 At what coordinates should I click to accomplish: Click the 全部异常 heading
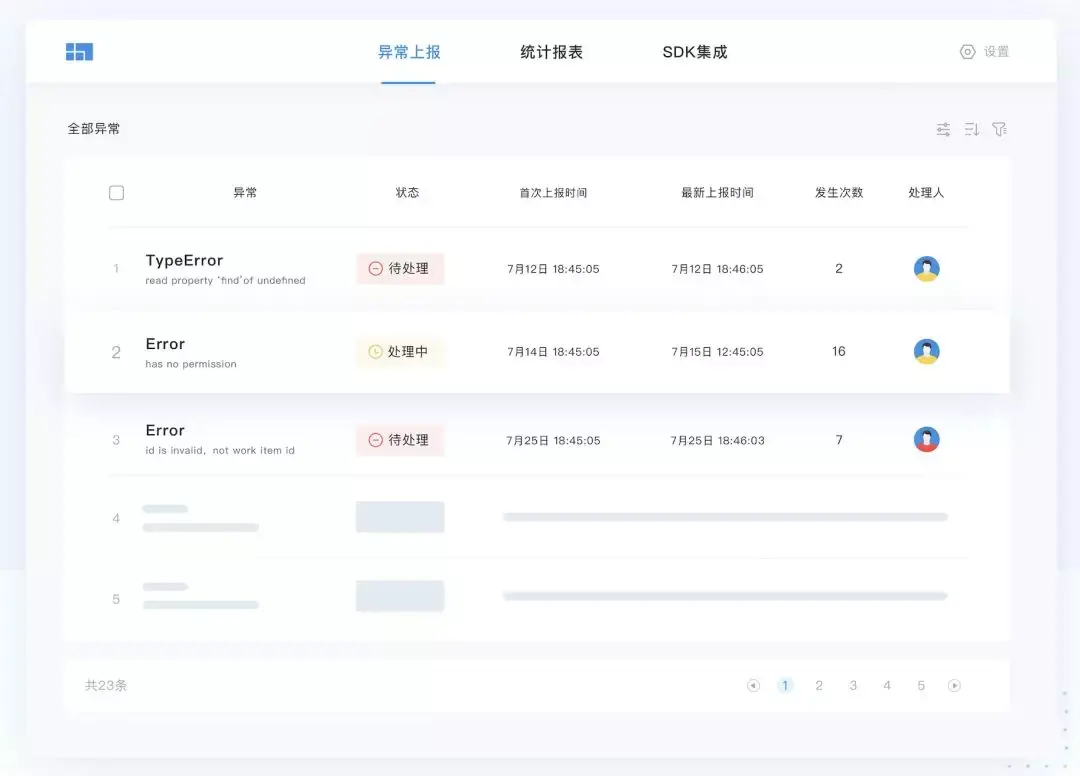[94, 129]
